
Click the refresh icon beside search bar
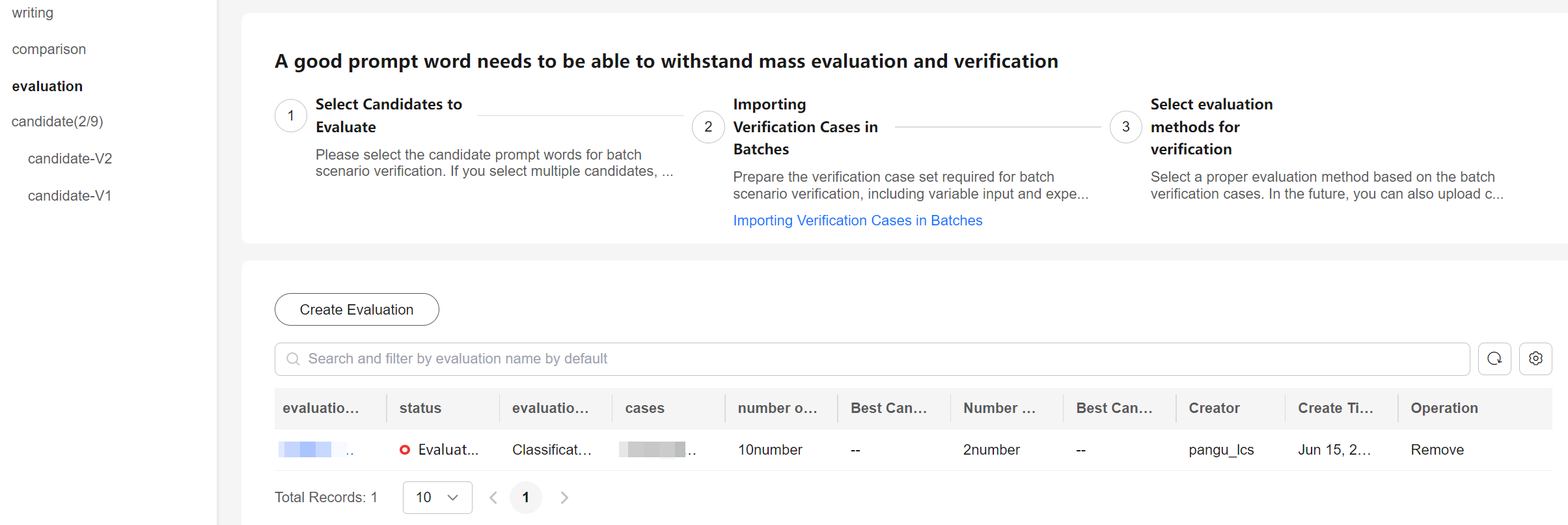1494,359
